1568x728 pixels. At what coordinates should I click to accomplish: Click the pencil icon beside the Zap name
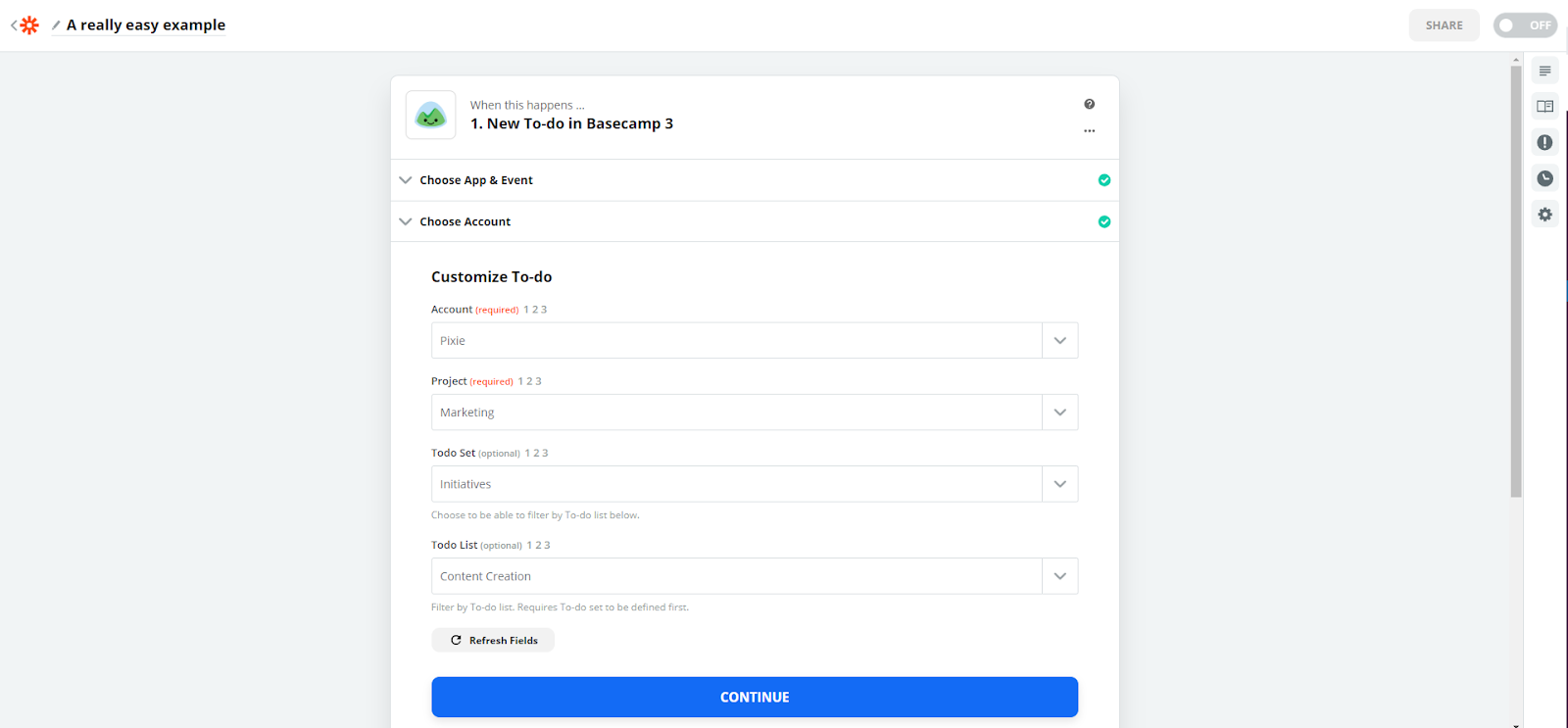click(x=56, y=25)
